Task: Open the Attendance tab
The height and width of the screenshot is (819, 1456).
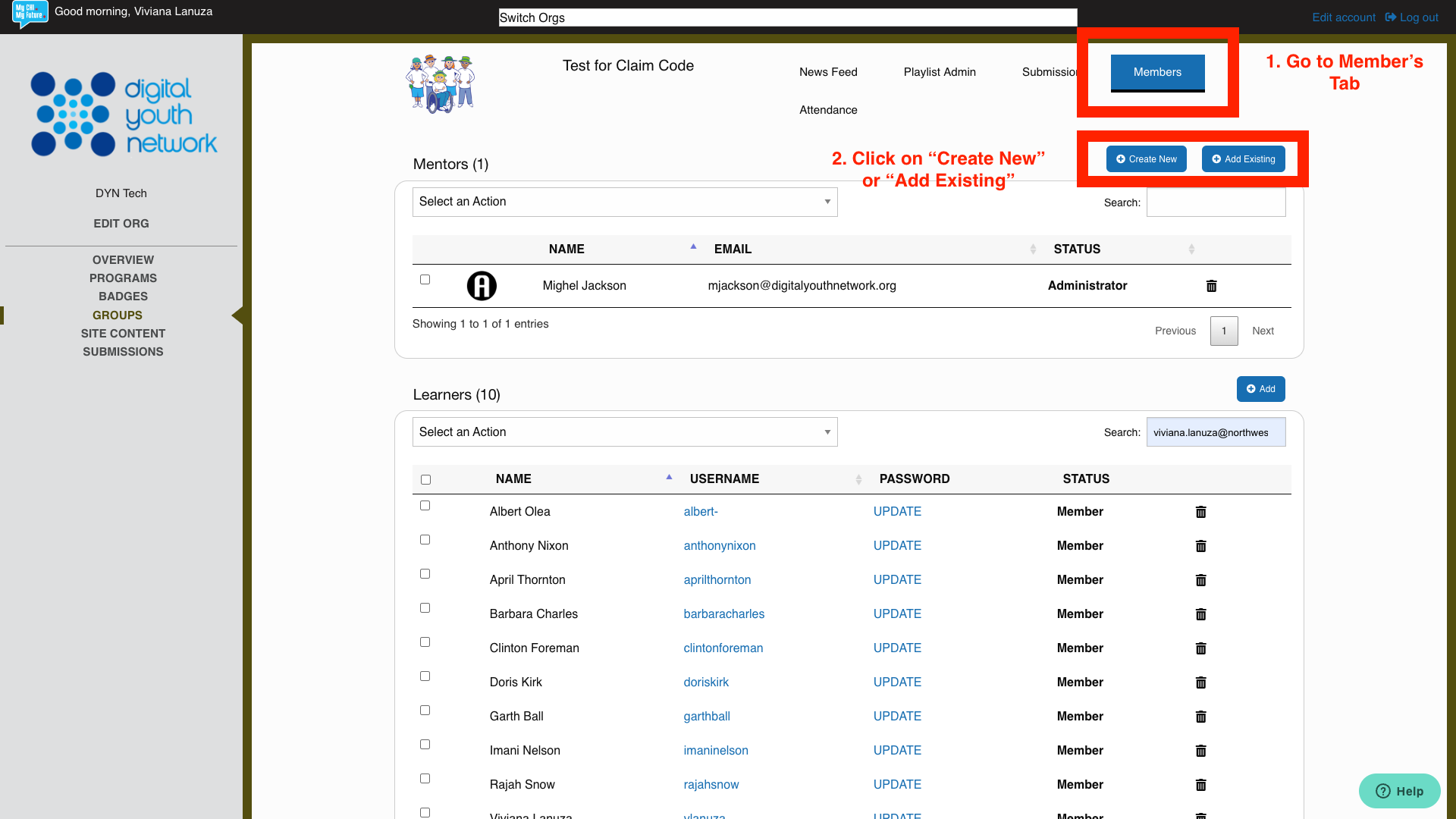Action: [x=827, y=110]
